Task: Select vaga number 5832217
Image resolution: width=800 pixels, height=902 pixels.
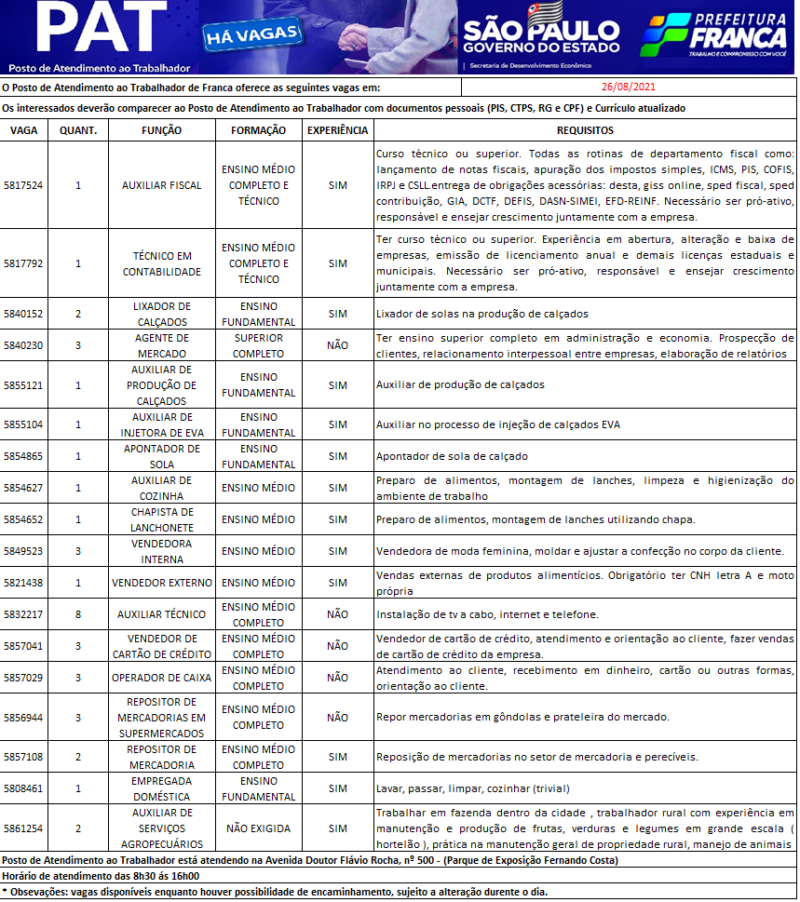Action: pos(23,614)
